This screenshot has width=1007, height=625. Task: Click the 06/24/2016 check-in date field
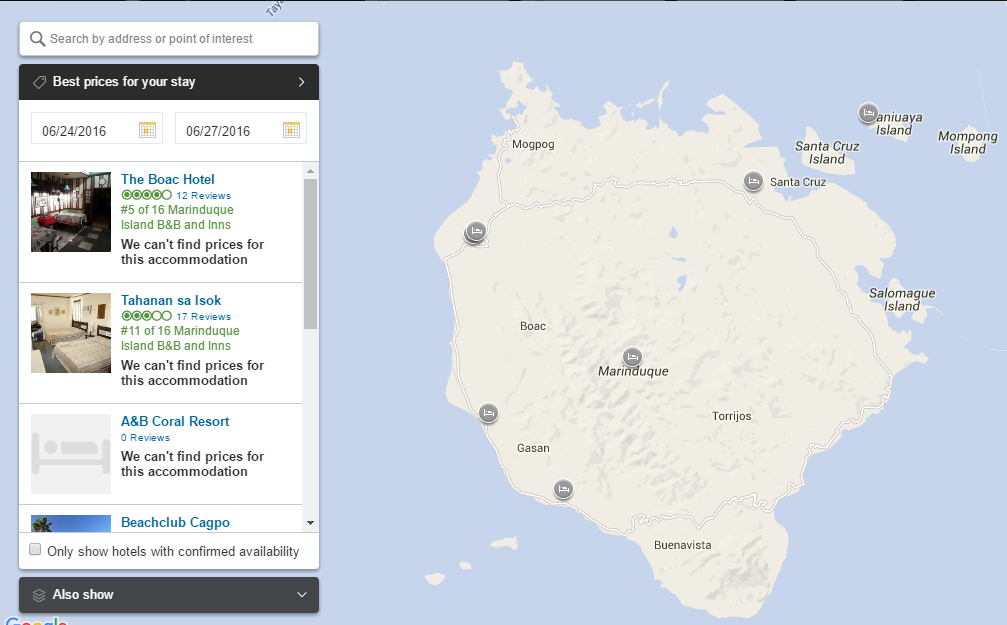85,130
